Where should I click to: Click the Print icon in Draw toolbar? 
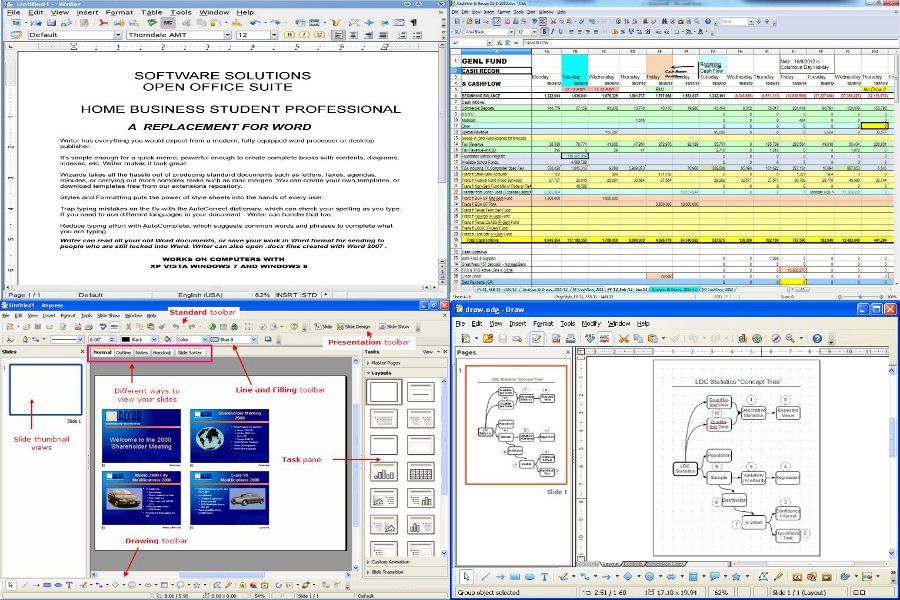570,339
